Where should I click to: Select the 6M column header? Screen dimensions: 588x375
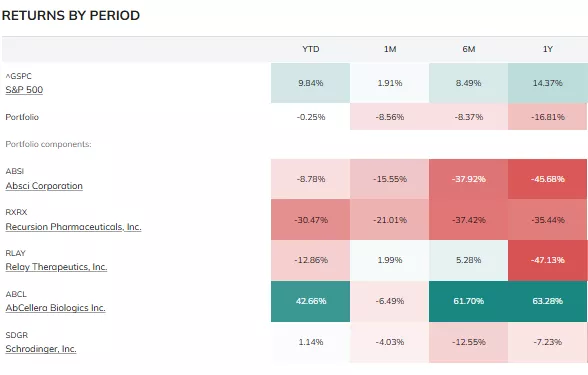468,49
